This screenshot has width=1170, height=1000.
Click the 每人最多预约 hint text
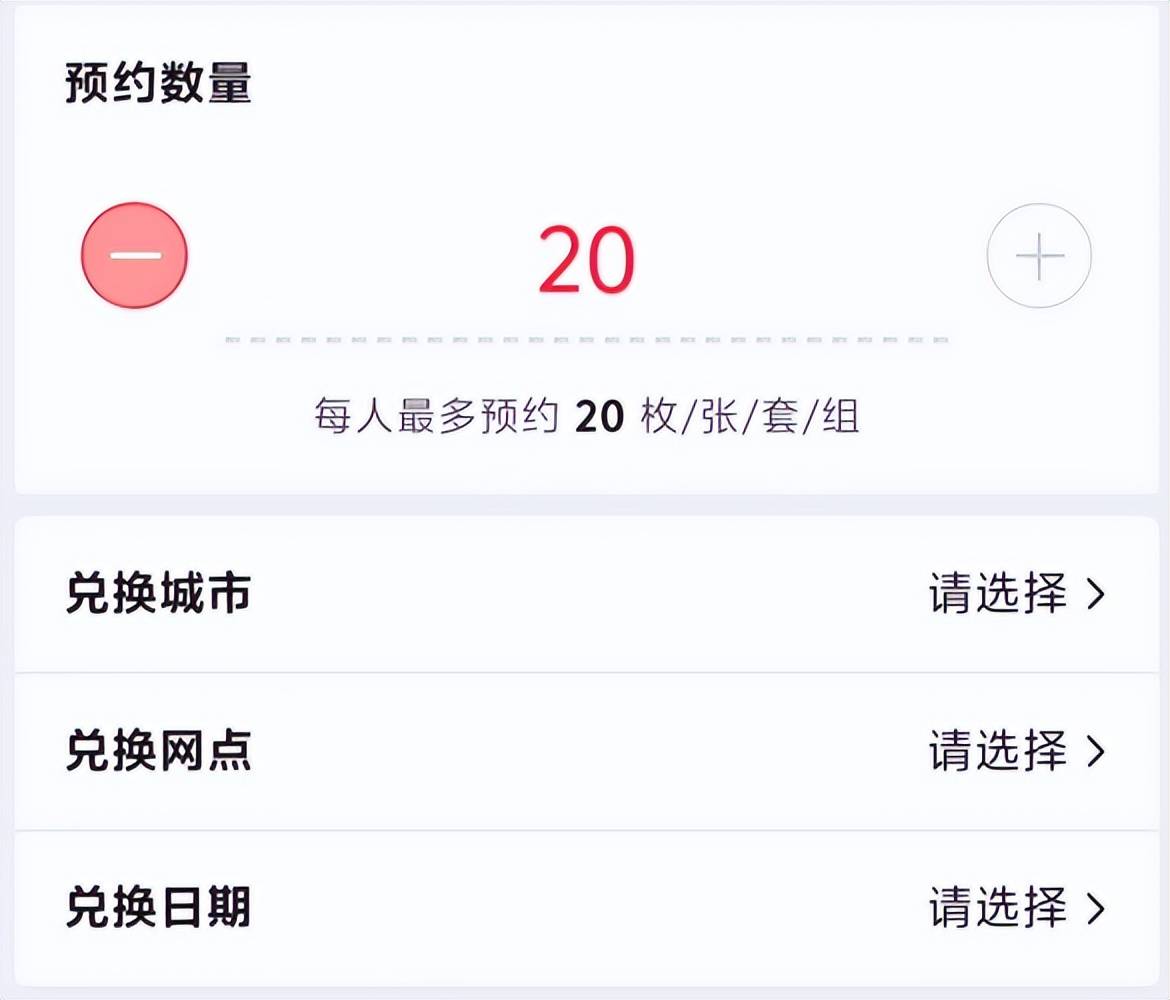tap(435, 417)
